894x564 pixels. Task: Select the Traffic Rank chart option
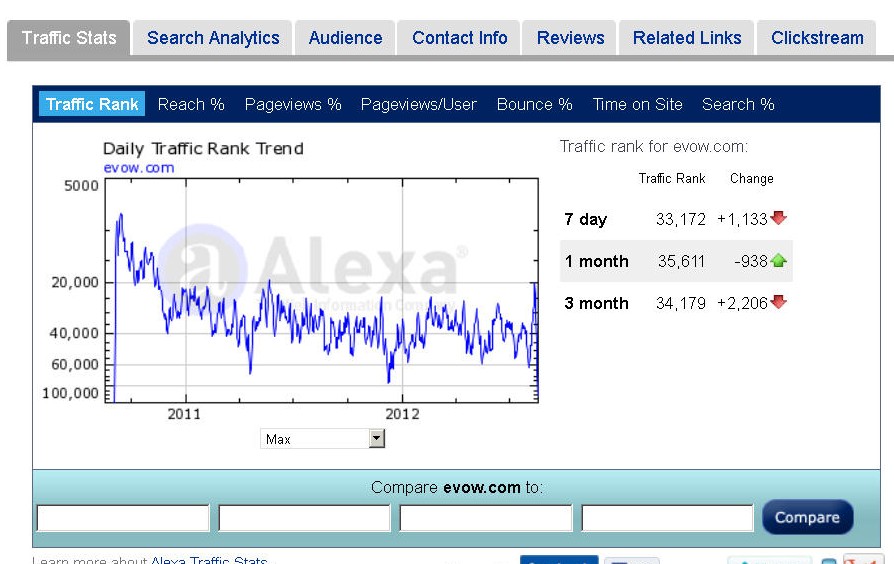click(x=92, y=104)
